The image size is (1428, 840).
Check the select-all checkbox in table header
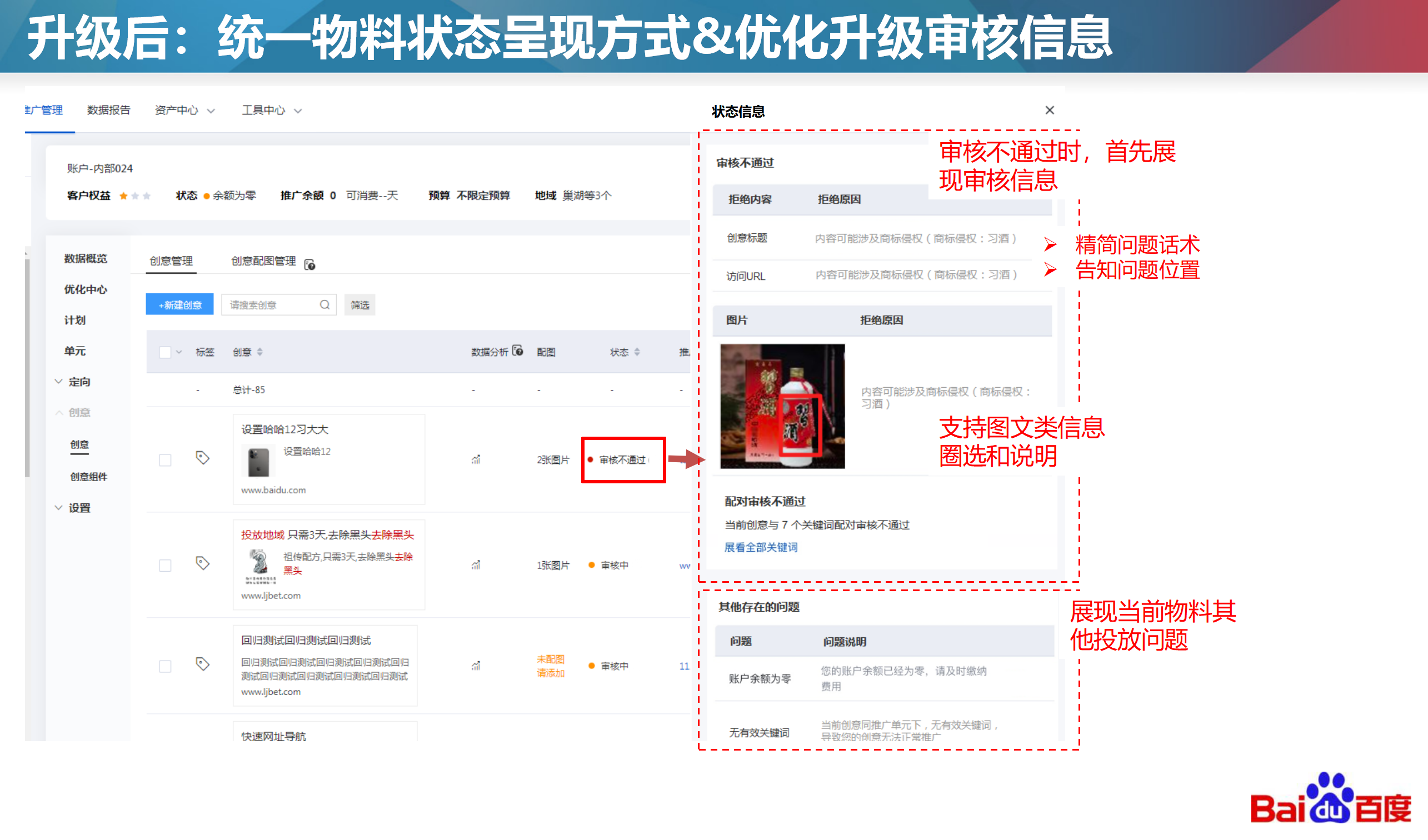tap(165, 352)
